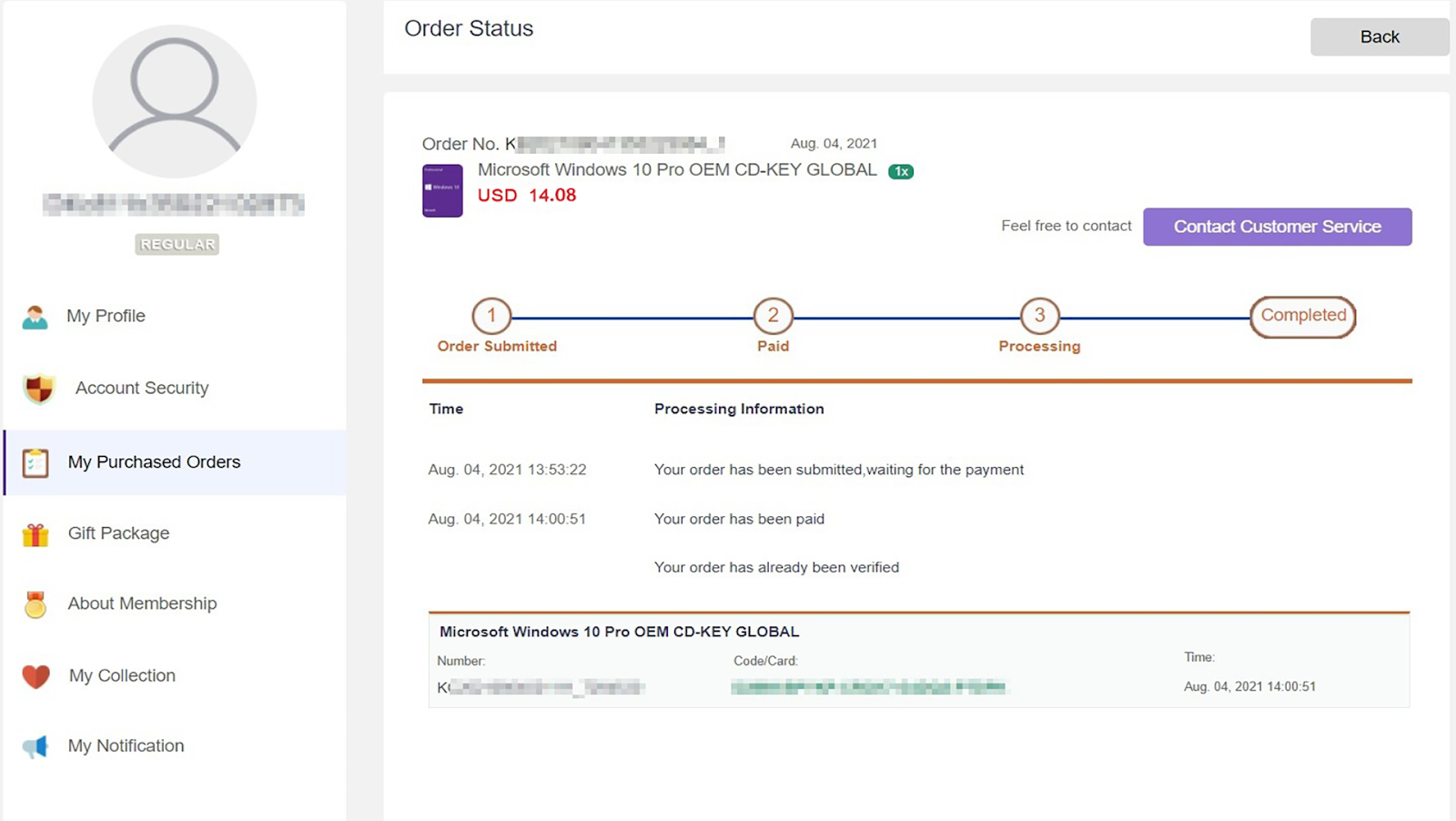Click the Completed status badge
The image size is (1456, 821).
(x=1302, y=316)
